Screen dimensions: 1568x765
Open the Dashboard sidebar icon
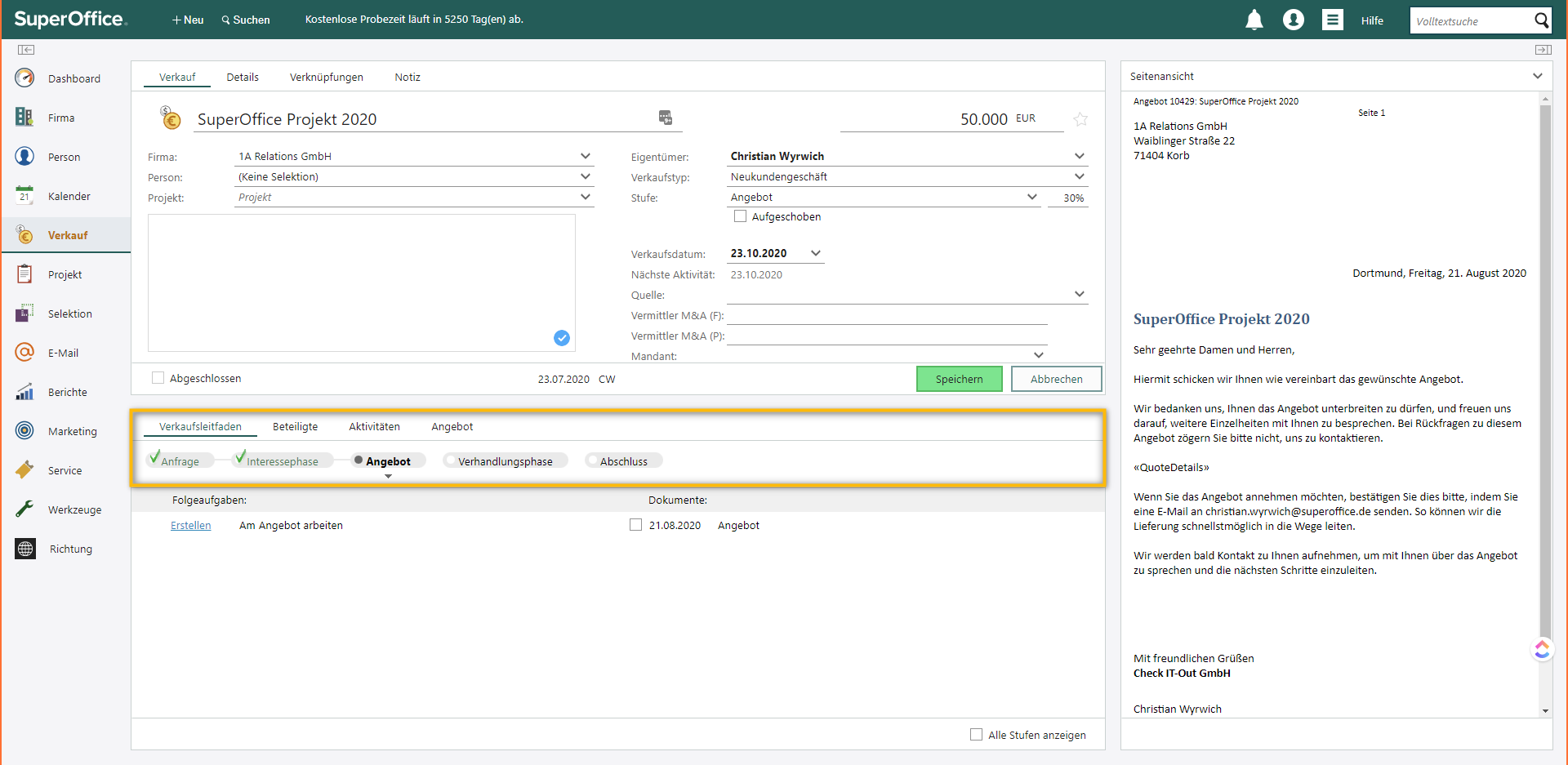pyautogui.click(x=24, y=78)
